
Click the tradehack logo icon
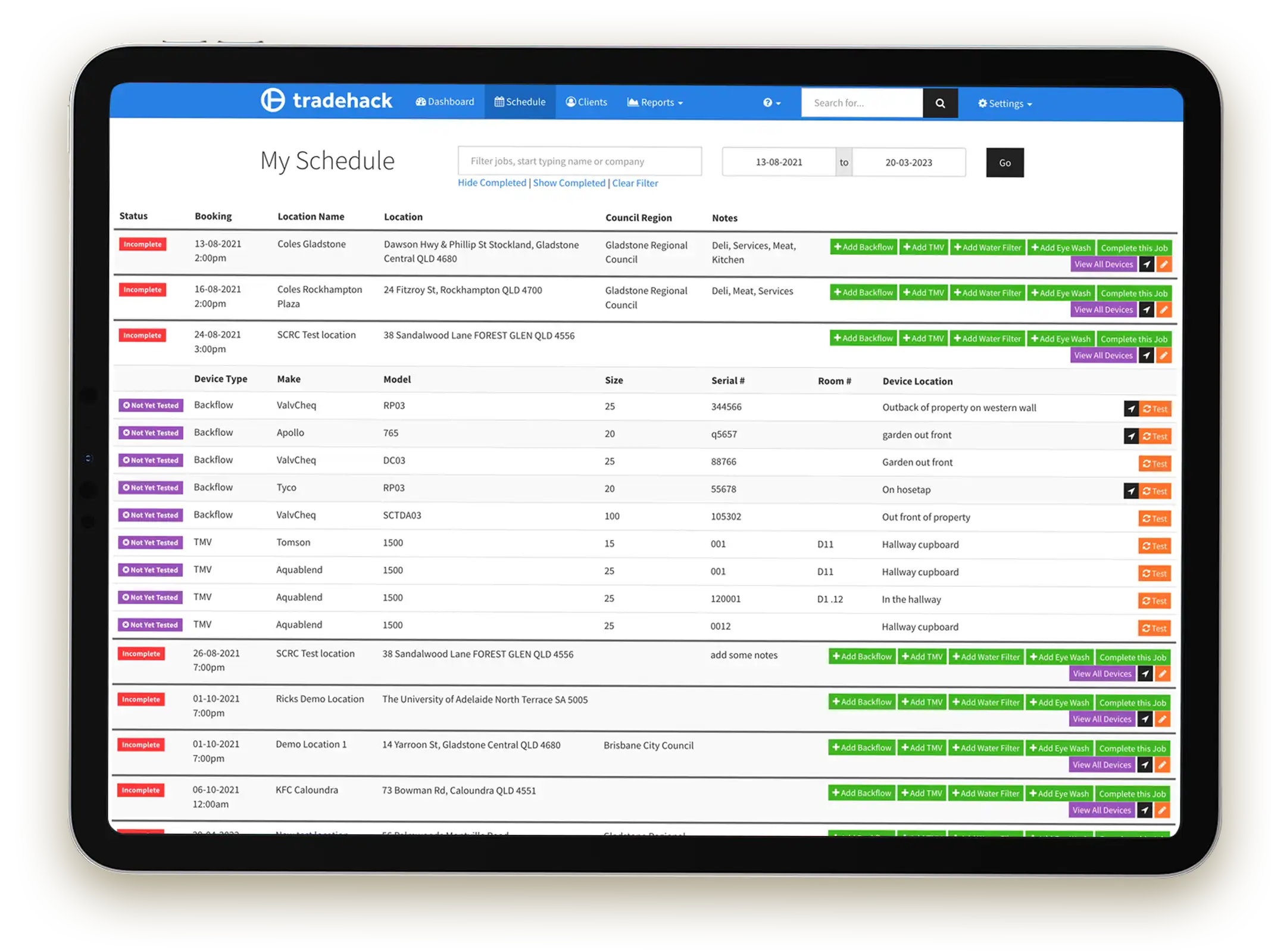[273, 100]
